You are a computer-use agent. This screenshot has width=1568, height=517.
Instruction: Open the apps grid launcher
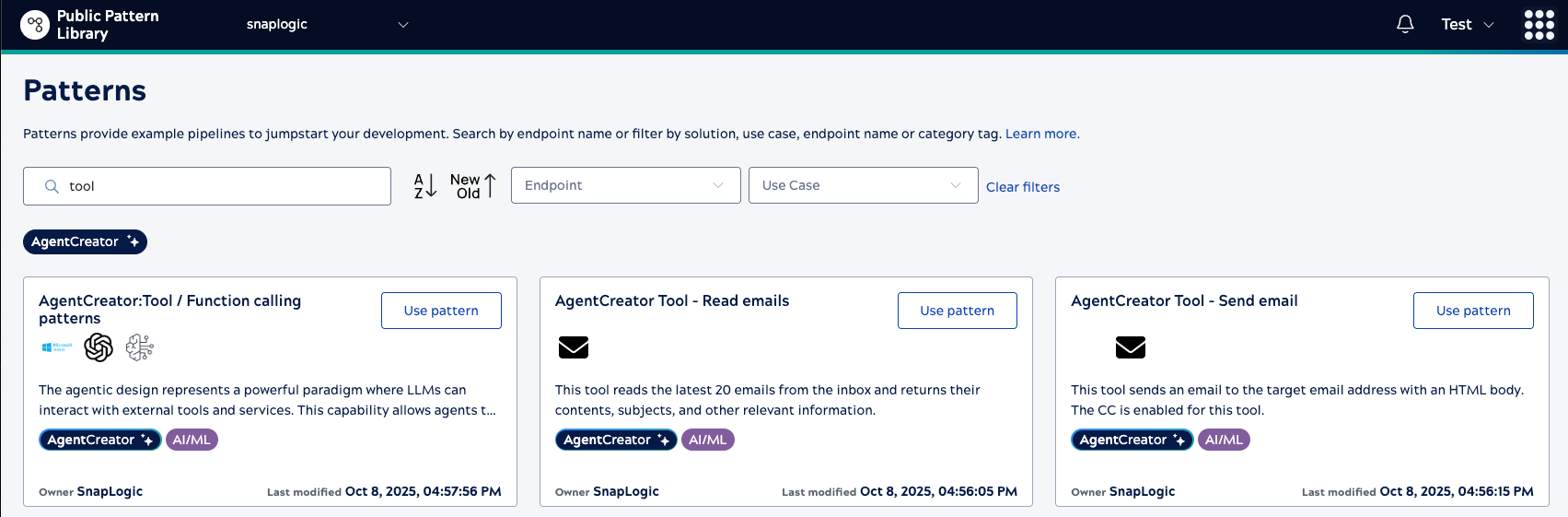[x=1539, y=25]
